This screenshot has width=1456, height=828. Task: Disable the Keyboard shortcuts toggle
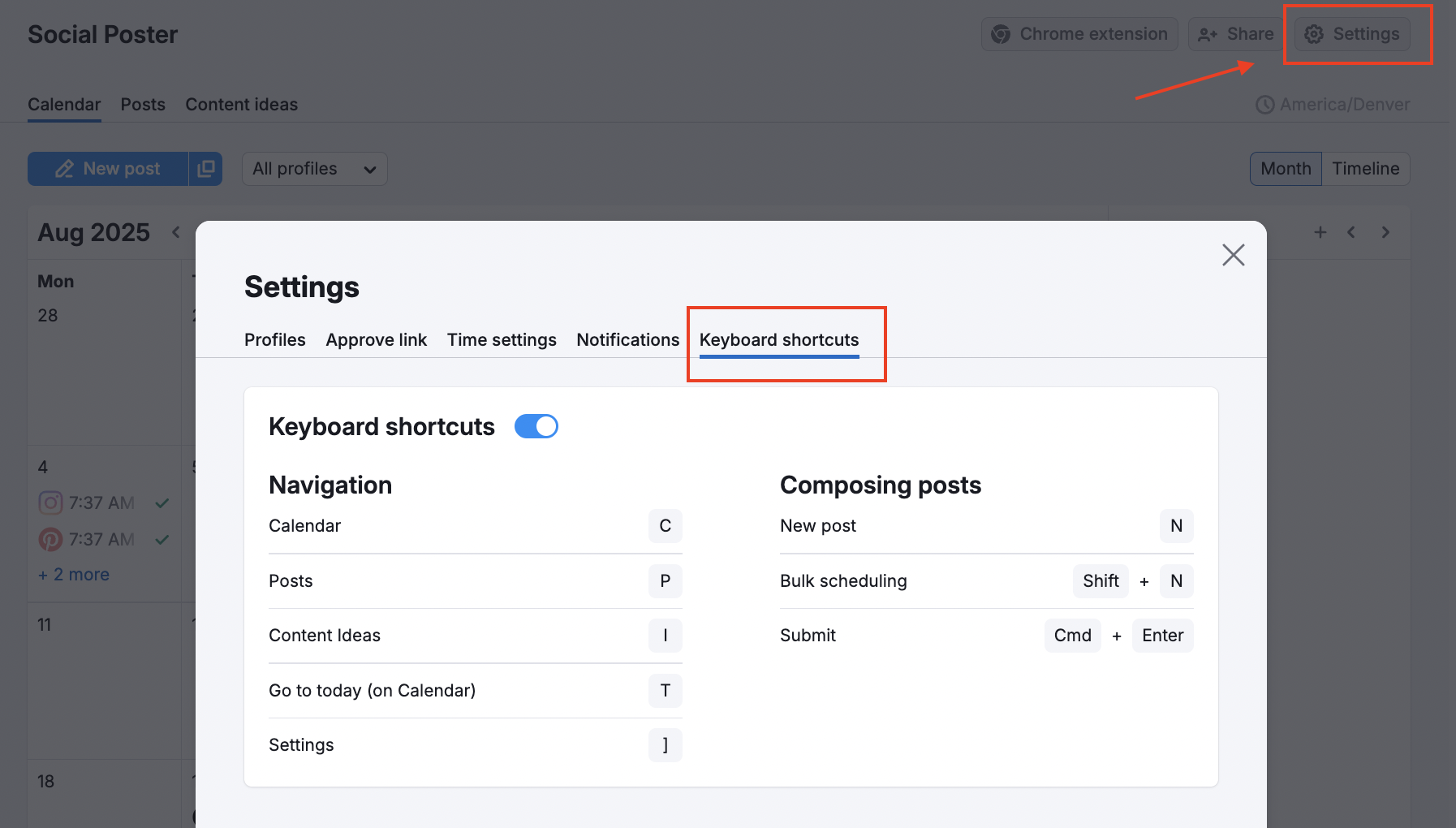click(536, 426)
